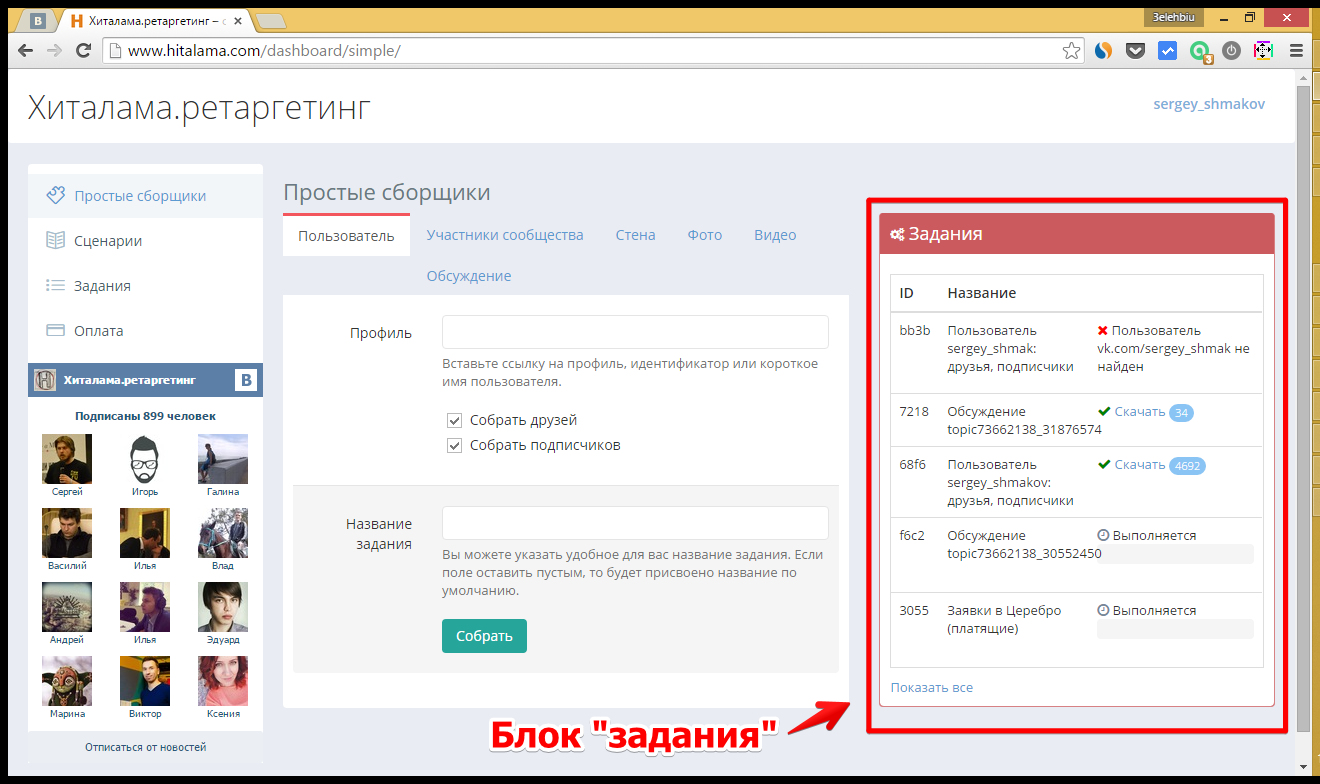Click the clock icon for task 3055
Screen dimensions: 1320x784
click(1103, 611)
